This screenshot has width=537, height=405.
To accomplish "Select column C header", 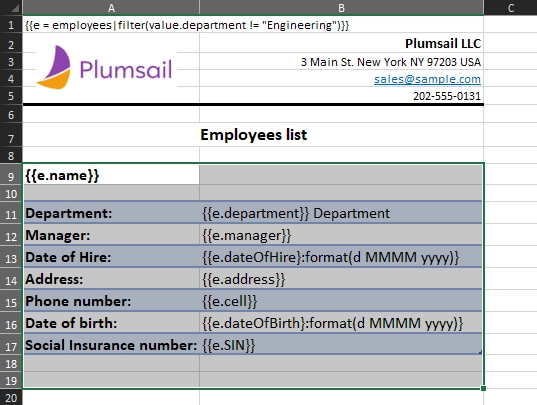I will [x=511, y=8].
